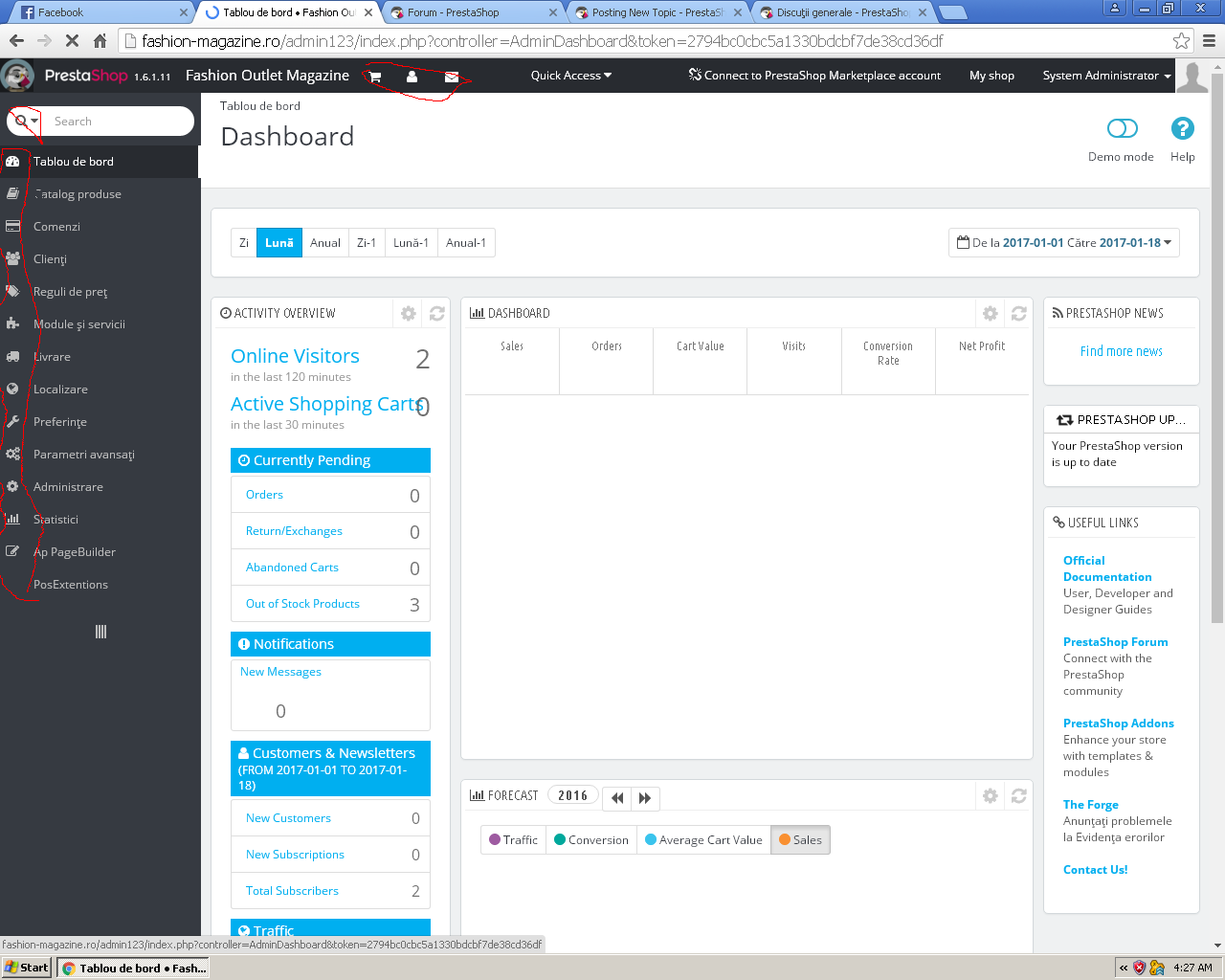Open Dashboard panel settings gear
This screenshot has height=980, width=1225.
pos(991,313)
